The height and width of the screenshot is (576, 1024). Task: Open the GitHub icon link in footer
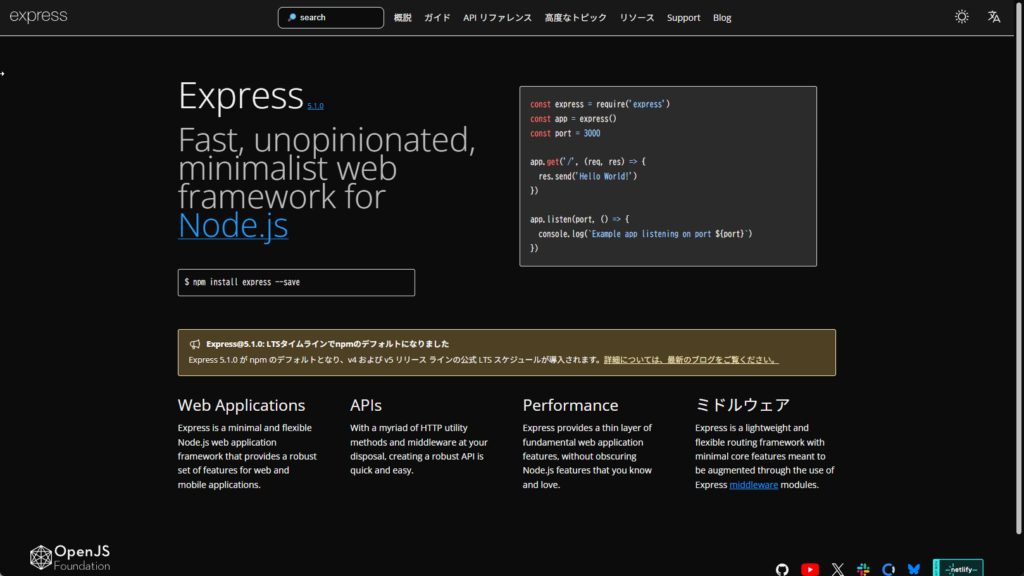click(x=782, y=569)
